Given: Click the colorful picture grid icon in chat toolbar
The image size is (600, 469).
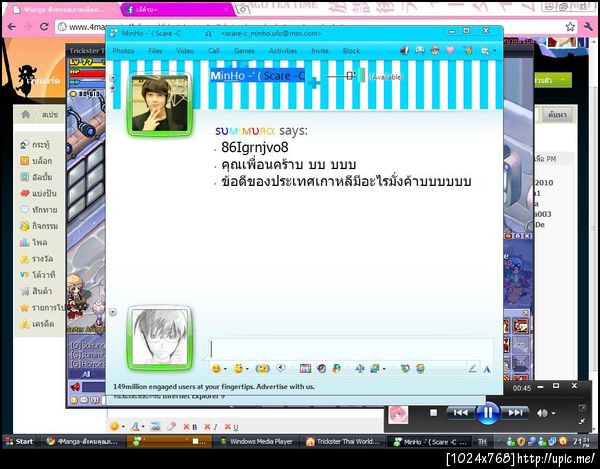Looking at the screenshot, I should pos(305,369).
